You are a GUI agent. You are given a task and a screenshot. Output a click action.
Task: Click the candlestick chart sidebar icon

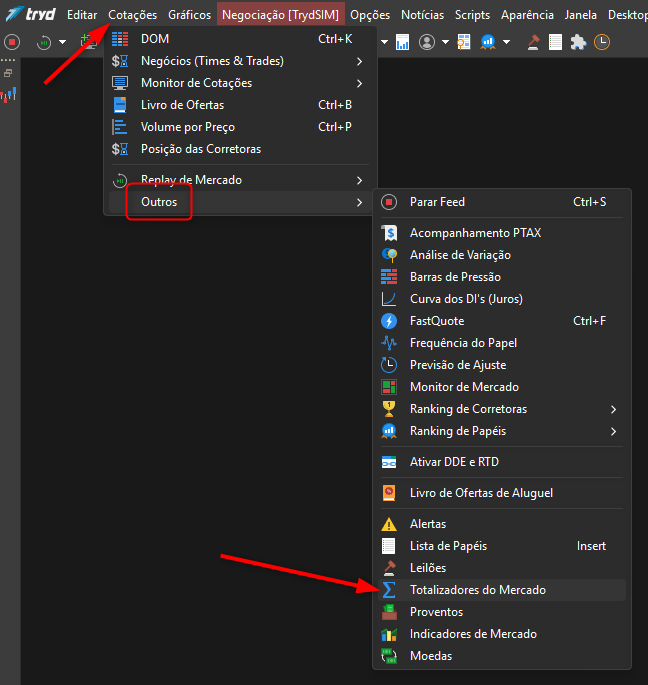pyautogui.click(x=9, y=95)
